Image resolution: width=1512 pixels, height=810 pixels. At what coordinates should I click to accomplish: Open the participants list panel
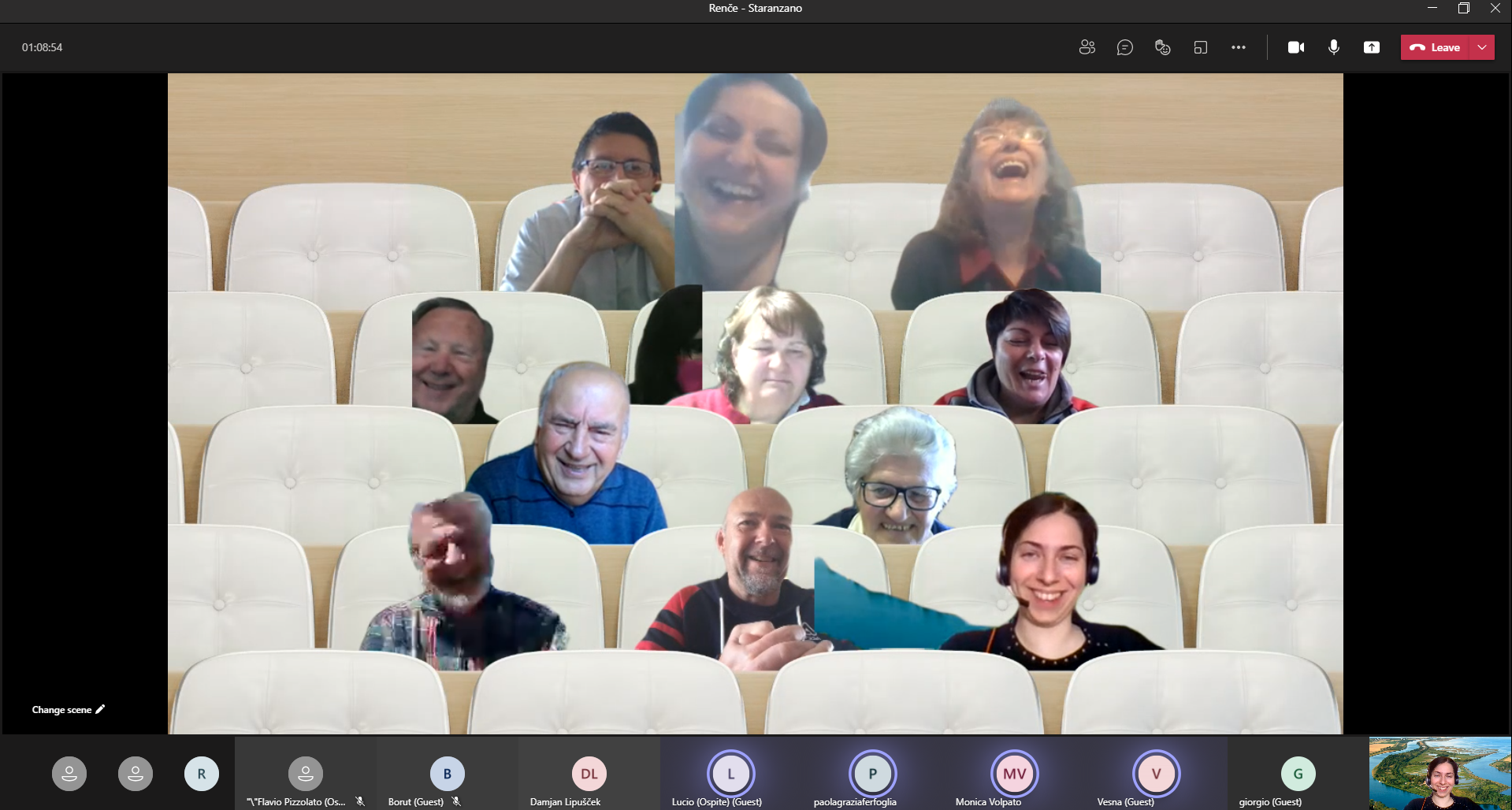point(1087,47)
